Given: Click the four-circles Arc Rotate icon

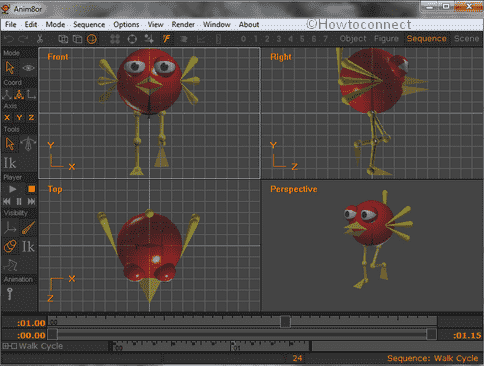Looking at the screenshot, I should pos(115,39).
